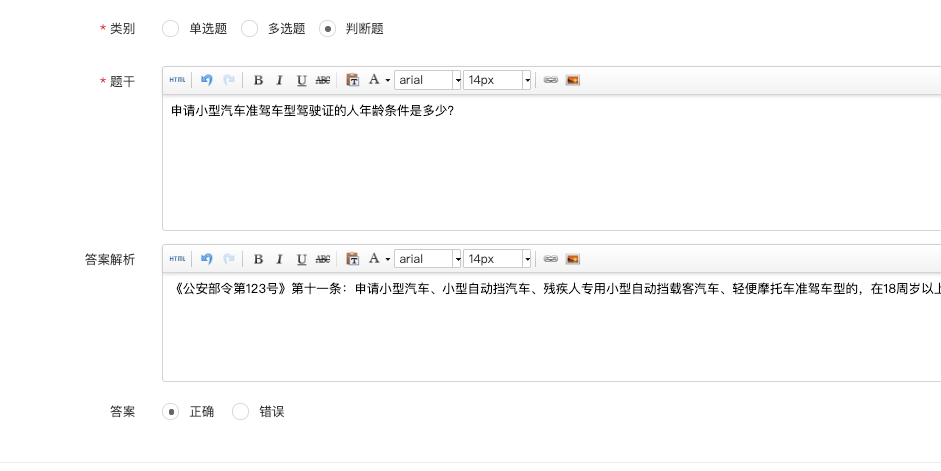Viewport: 941px width, 471px height.
Task: Open HTML source view in 题干 editor
Action: click(x=177, y=80)
